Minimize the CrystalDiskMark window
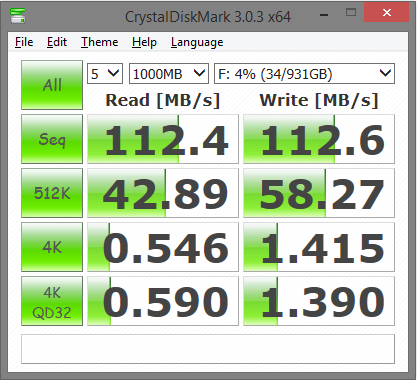This screenshot has width=417, height=380. [x=324, y=14]
